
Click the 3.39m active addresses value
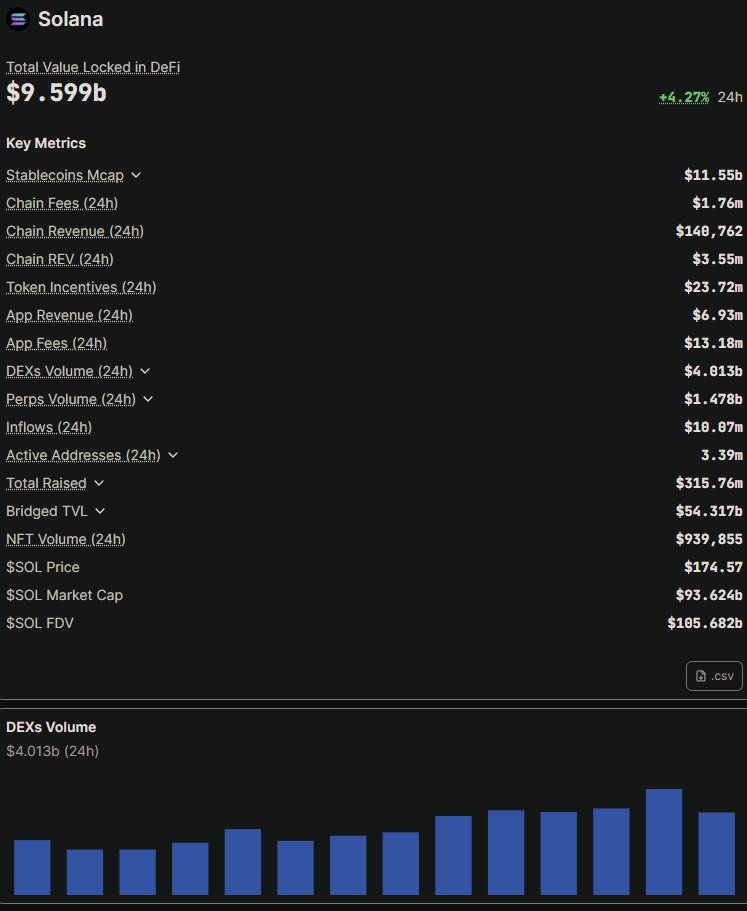tap(721, 455)
